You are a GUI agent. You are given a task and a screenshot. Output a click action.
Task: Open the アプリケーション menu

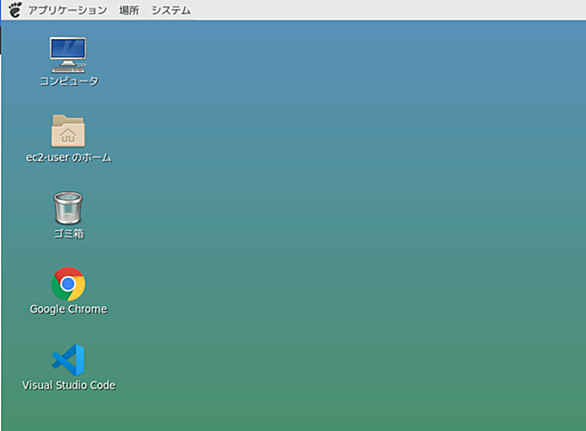(68, 10)
